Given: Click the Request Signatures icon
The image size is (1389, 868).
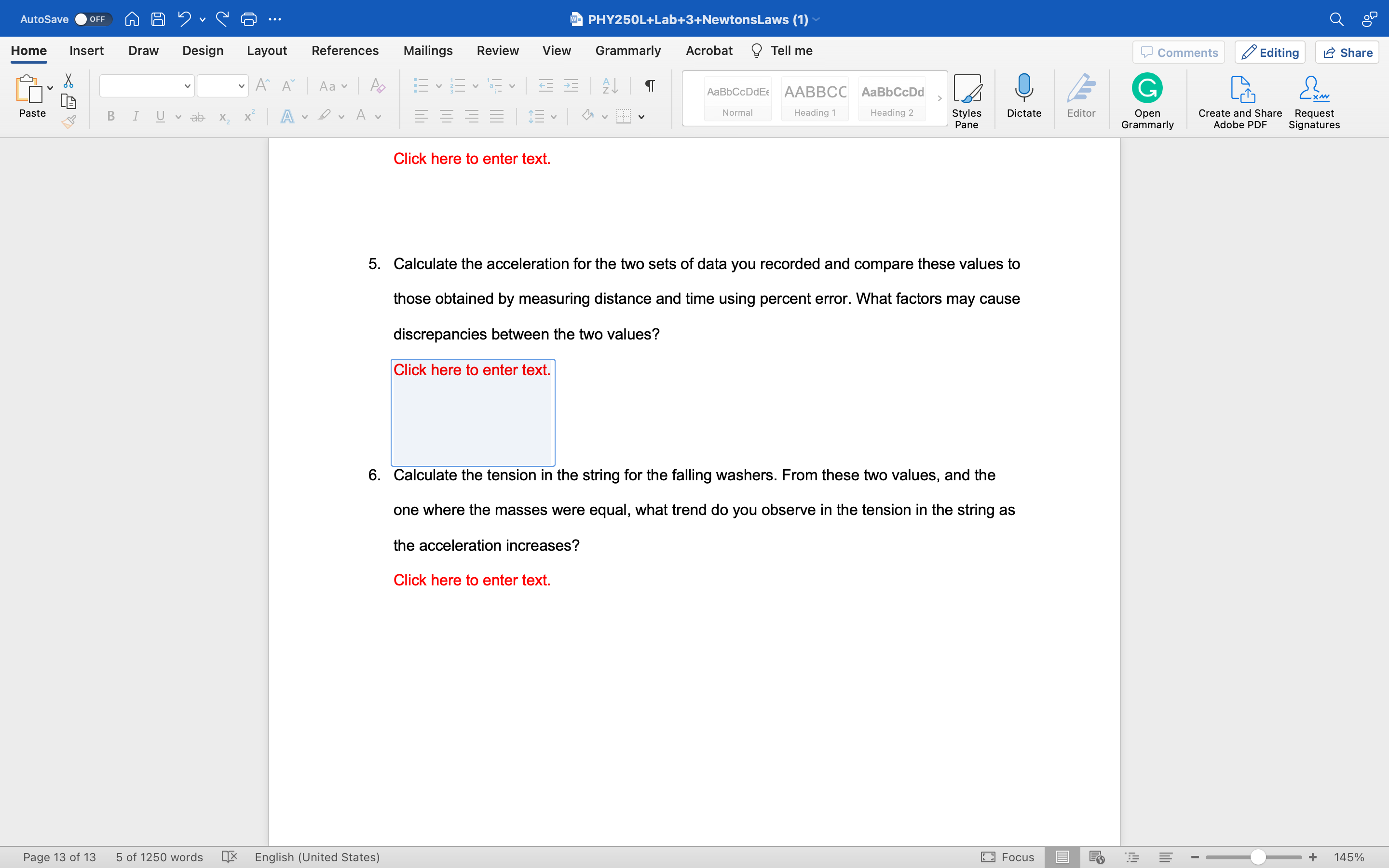Looking at the screenshot, I should pyautogui.click(x=1313, y=90).
